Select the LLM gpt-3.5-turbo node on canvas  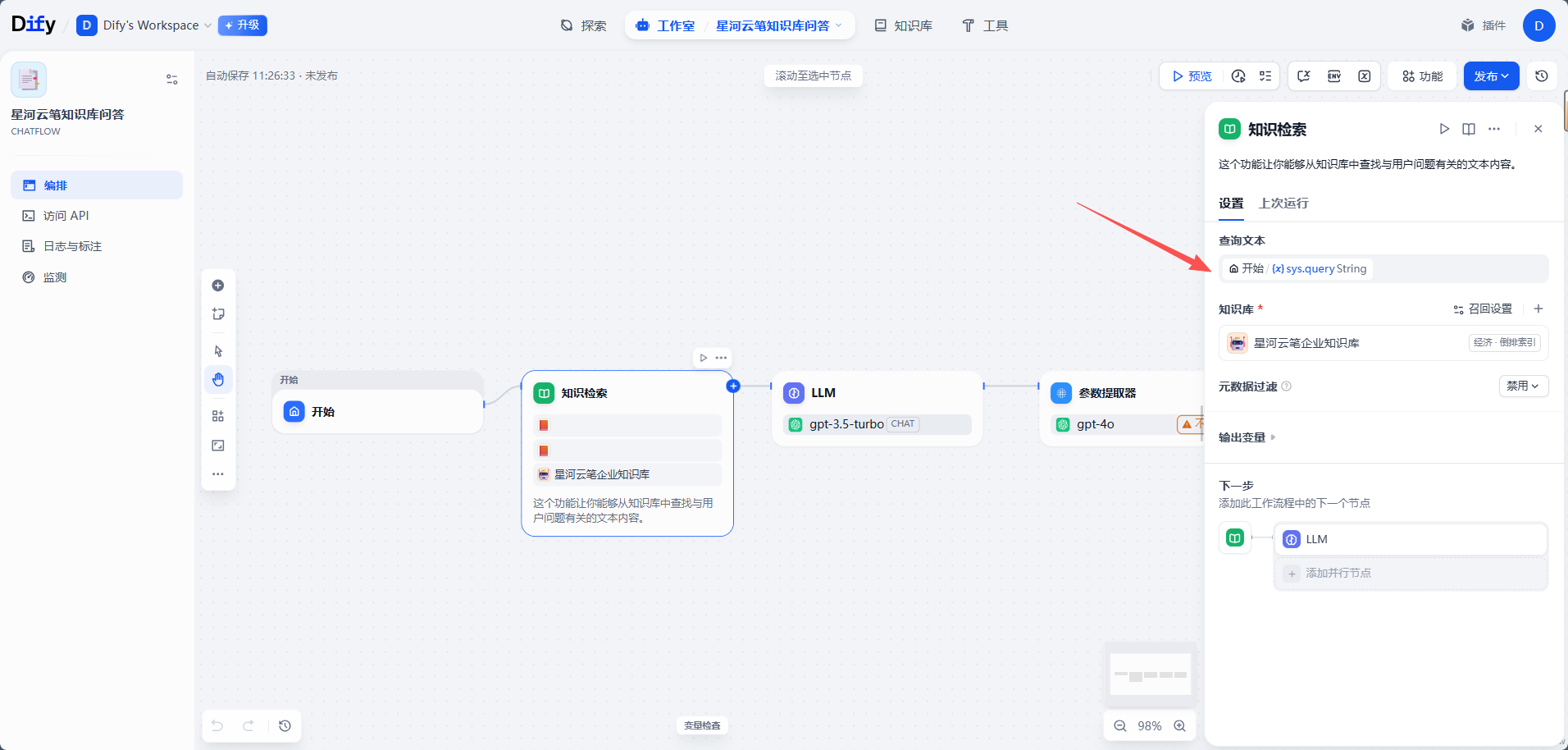coord(877,409)
